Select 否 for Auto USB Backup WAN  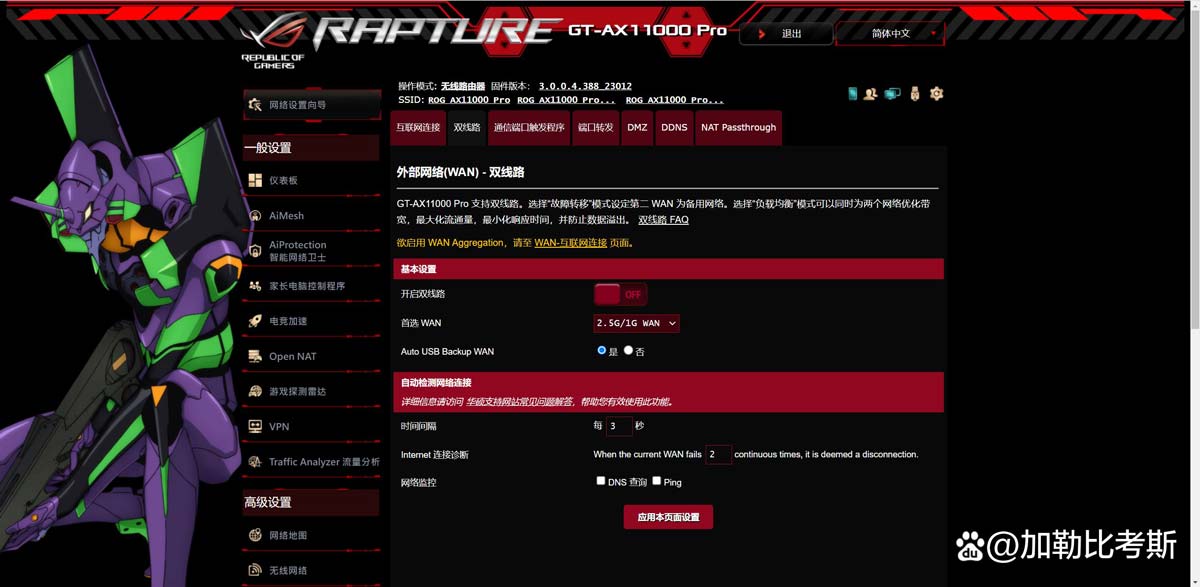tap(628, 350)
